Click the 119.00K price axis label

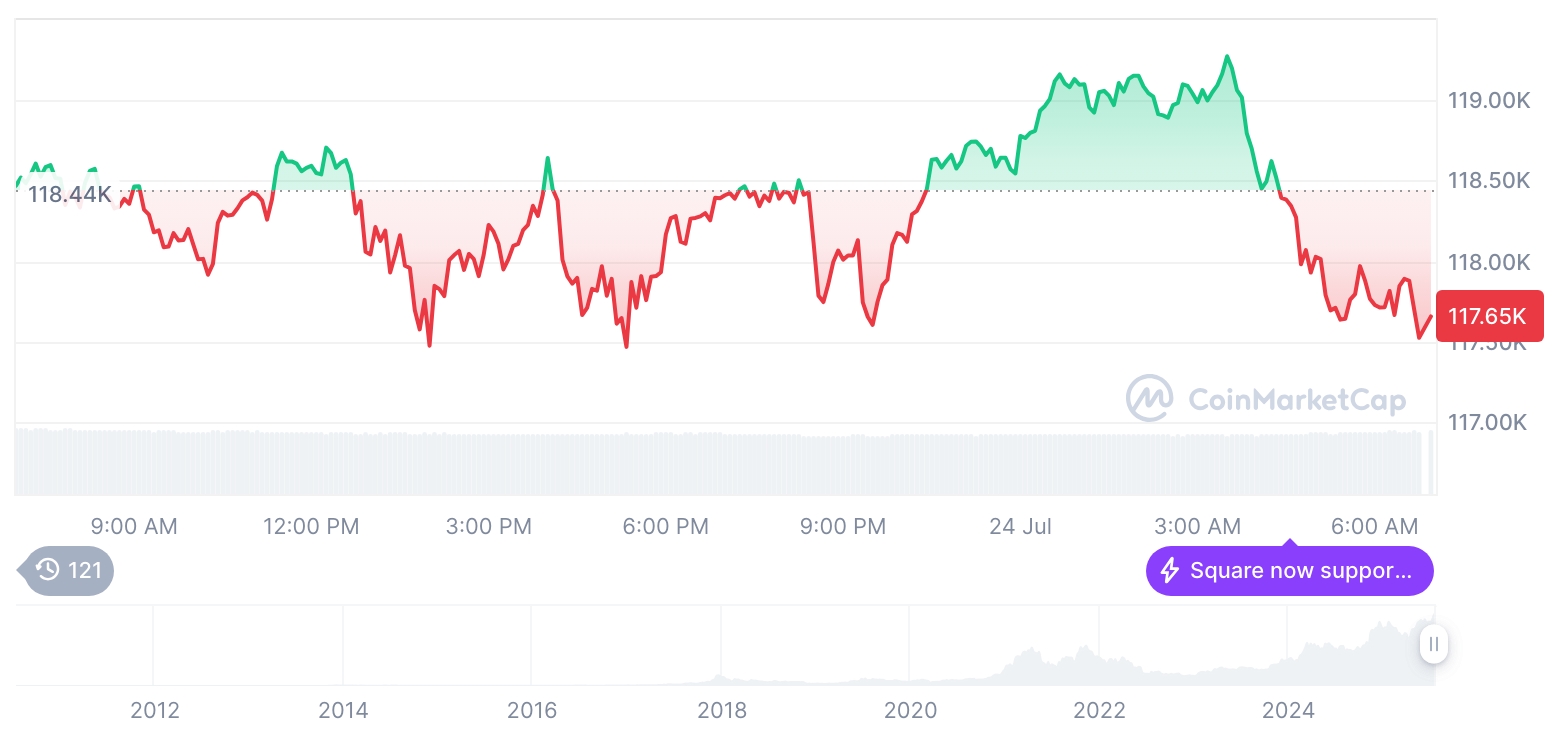click(x=1489, y=100)
